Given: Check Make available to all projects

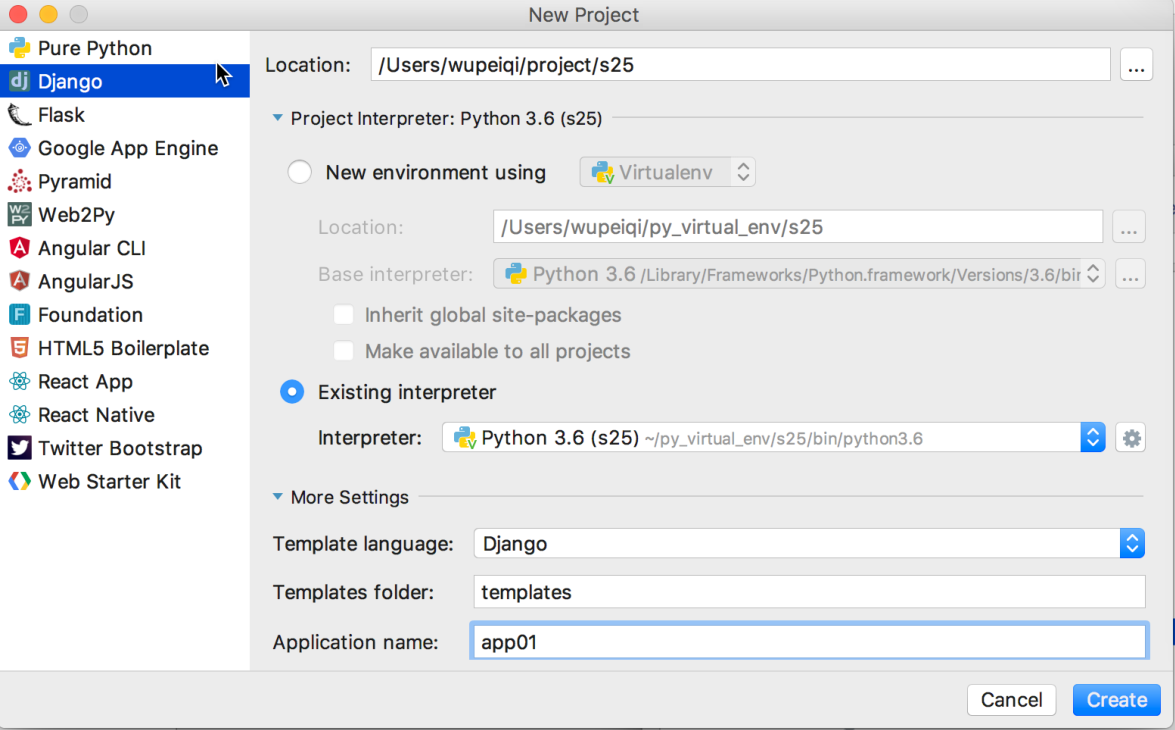Looking at the screenshot, I should pos(344,351).
